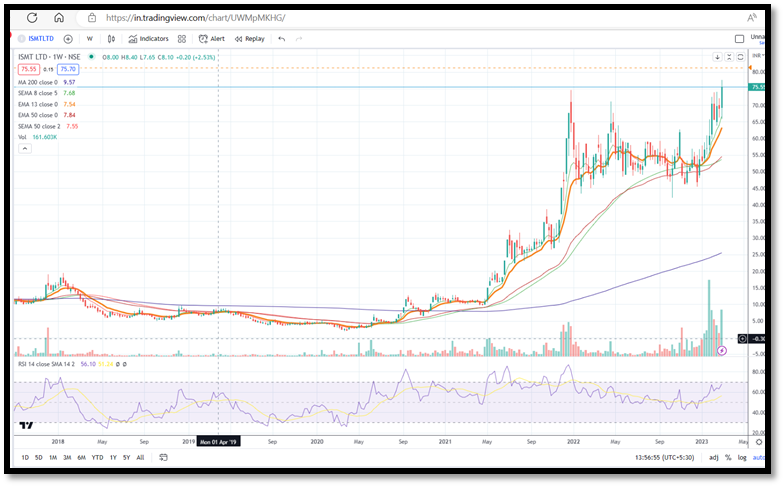This screenshot has height=487, width=784.
Task: Collapse the indicator legend with chevron
Action: coord(24,148)
